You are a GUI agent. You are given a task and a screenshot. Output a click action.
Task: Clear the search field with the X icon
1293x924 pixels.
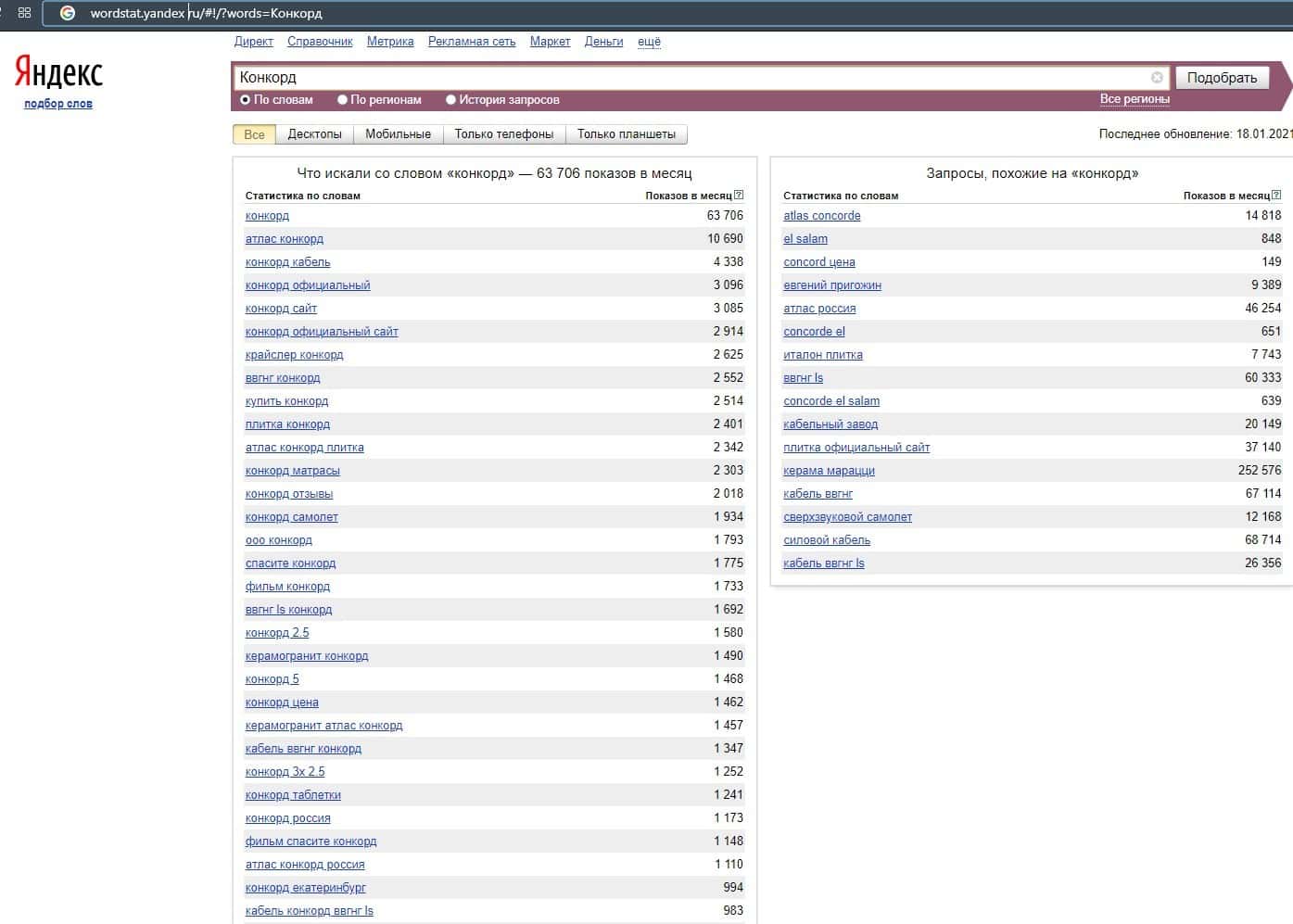[x=1157, y=78]
